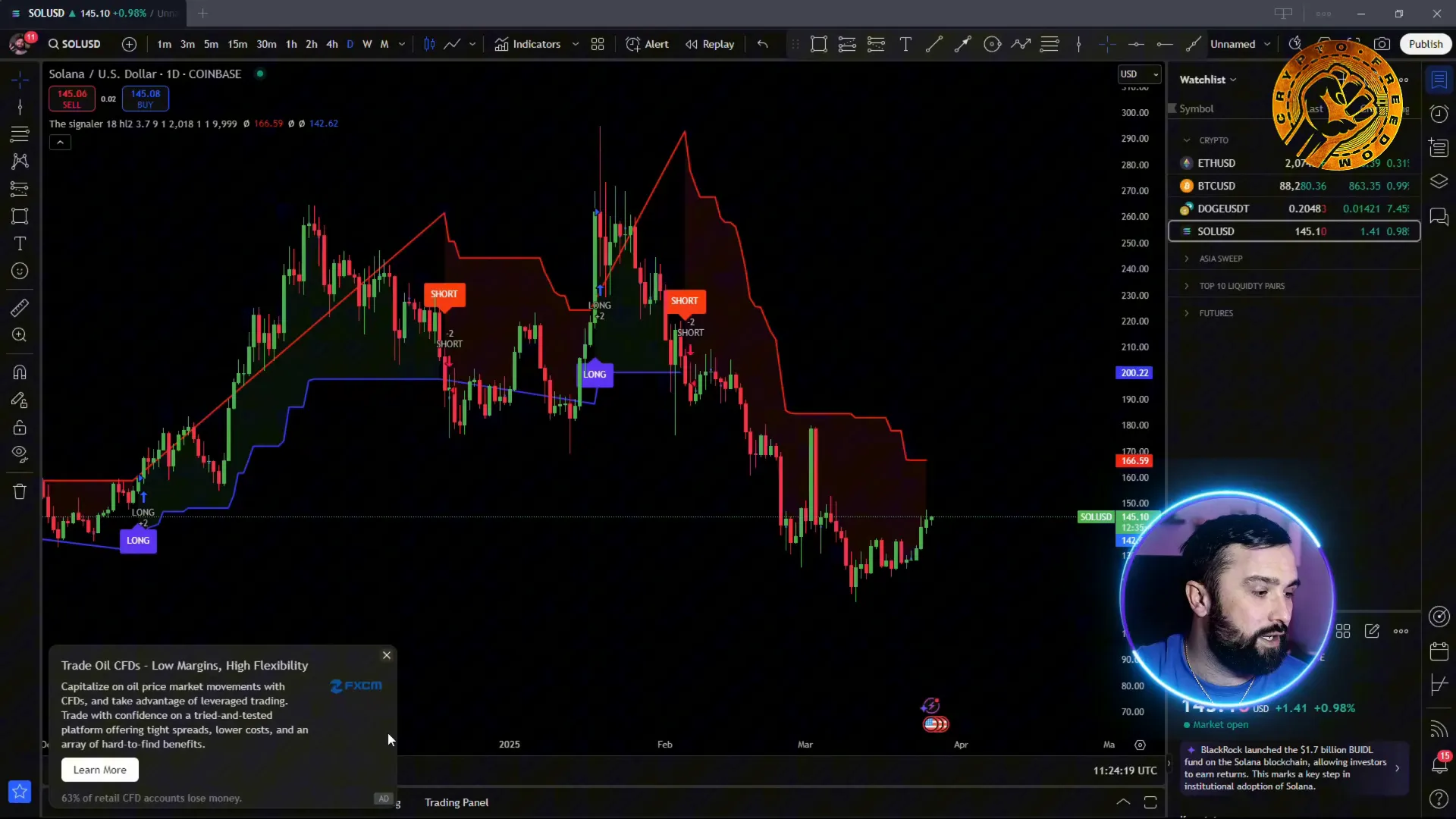The width and height of the screenshot is (1456, 819).
Task: Collapse the CRYPTO watchlist section
Action: pos(1187,140)
